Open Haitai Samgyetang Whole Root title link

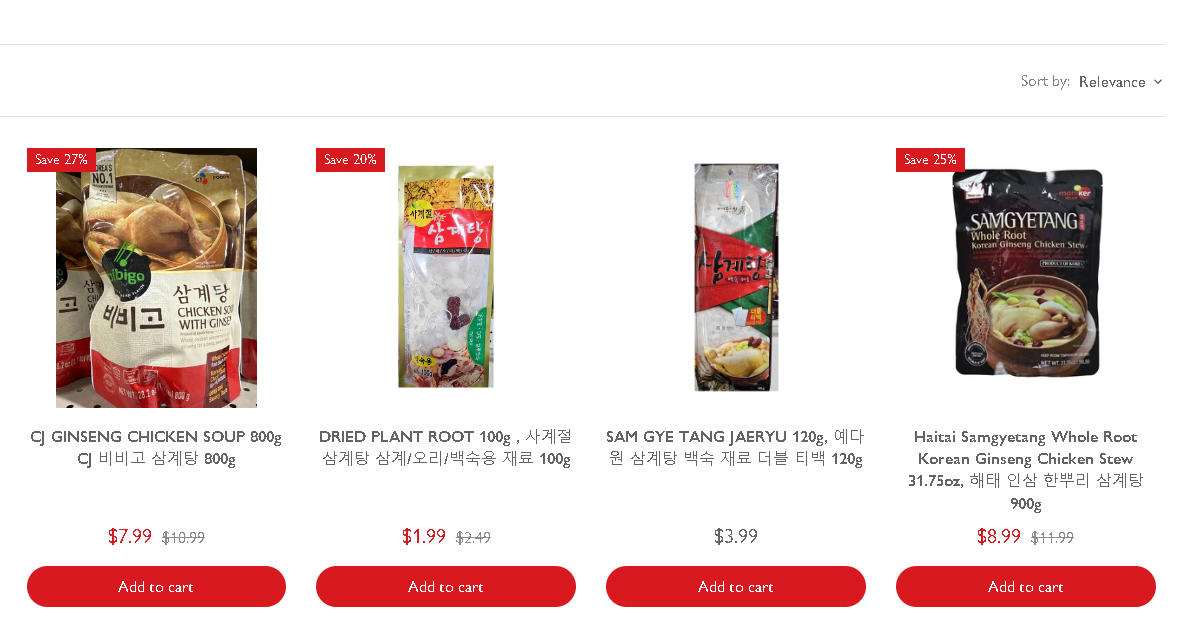pyautogui.click(x=1026, y=469)
